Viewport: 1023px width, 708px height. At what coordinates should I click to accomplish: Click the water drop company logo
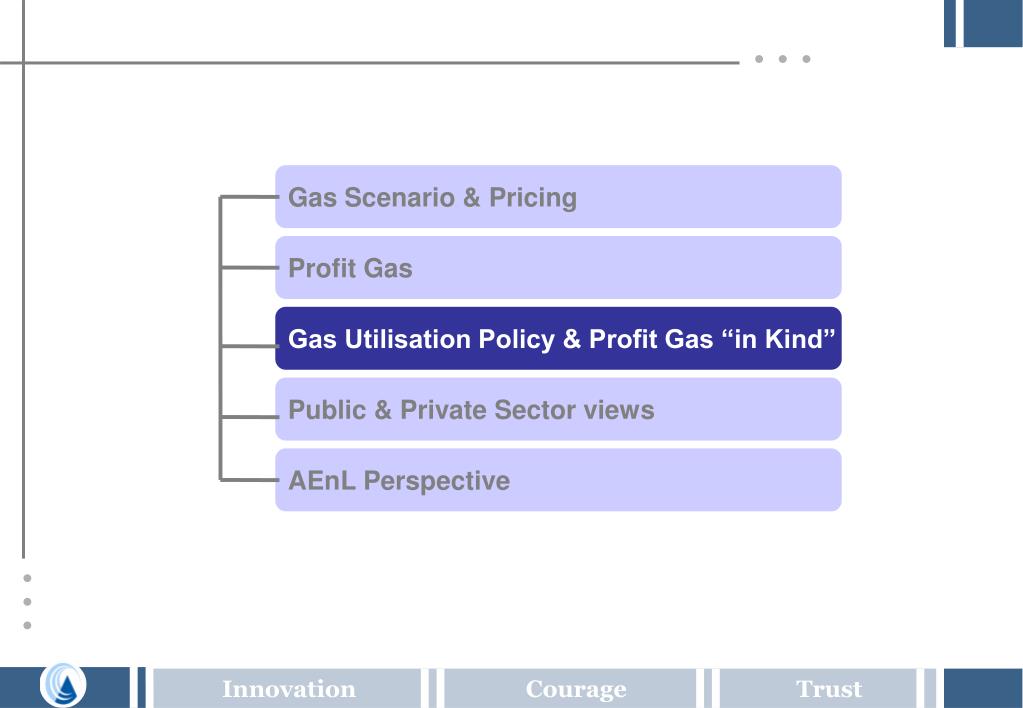pos(63,685)
